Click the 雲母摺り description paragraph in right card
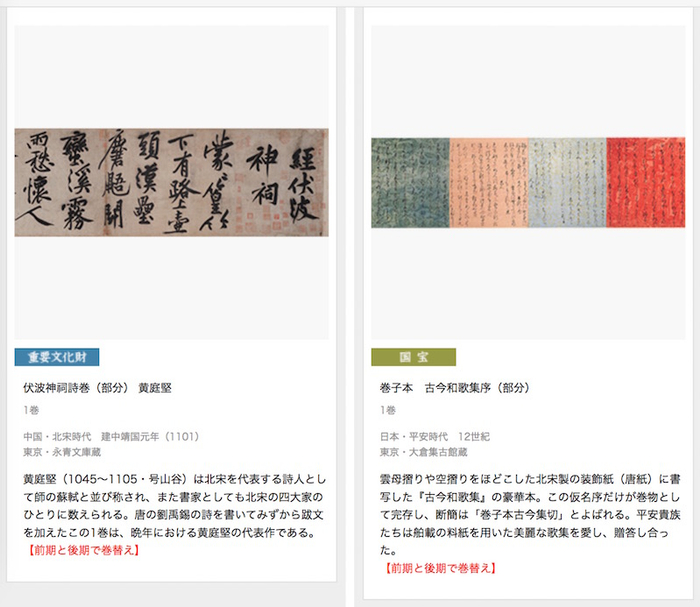Screen dimensions: 700x607 (x=530, y=515)
